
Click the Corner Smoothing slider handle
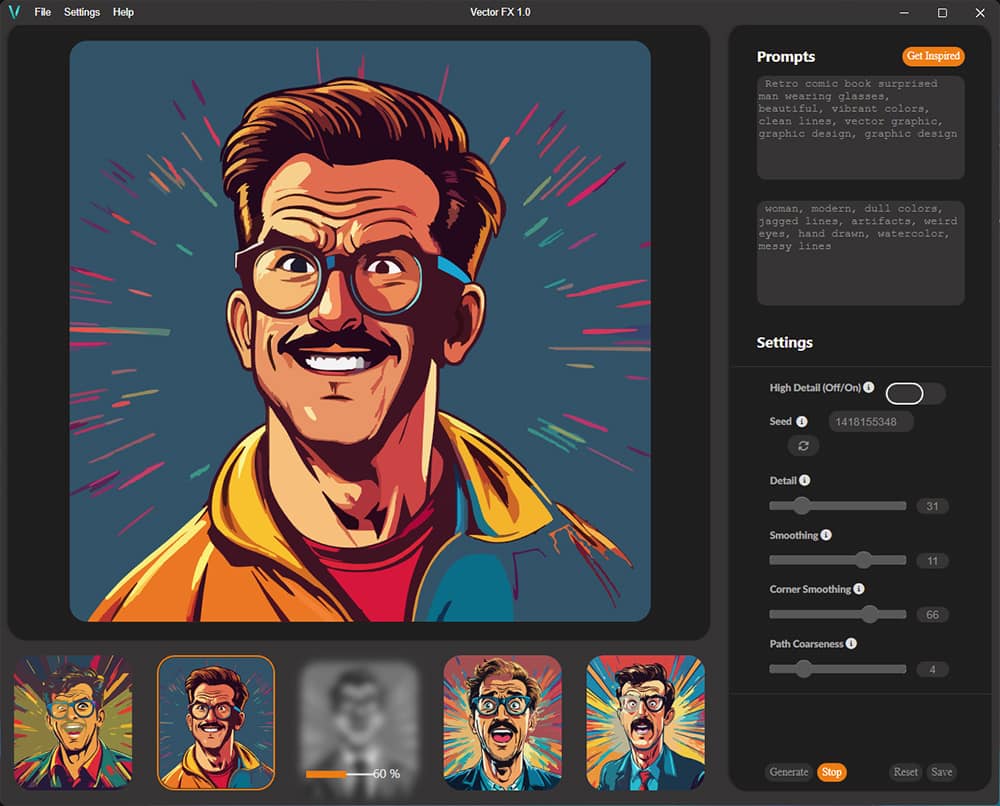869,614
